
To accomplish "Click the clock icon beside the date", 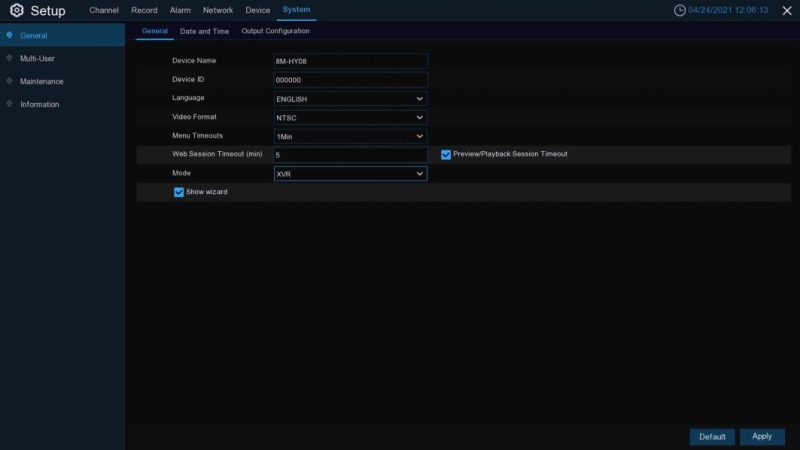I will coord(680,10).
